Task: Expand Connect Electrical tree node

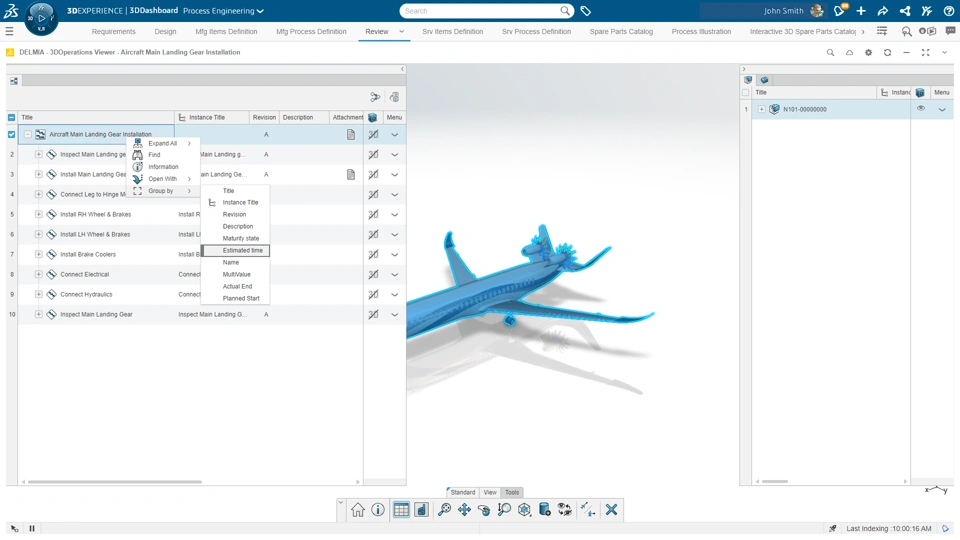Action: 39,274
